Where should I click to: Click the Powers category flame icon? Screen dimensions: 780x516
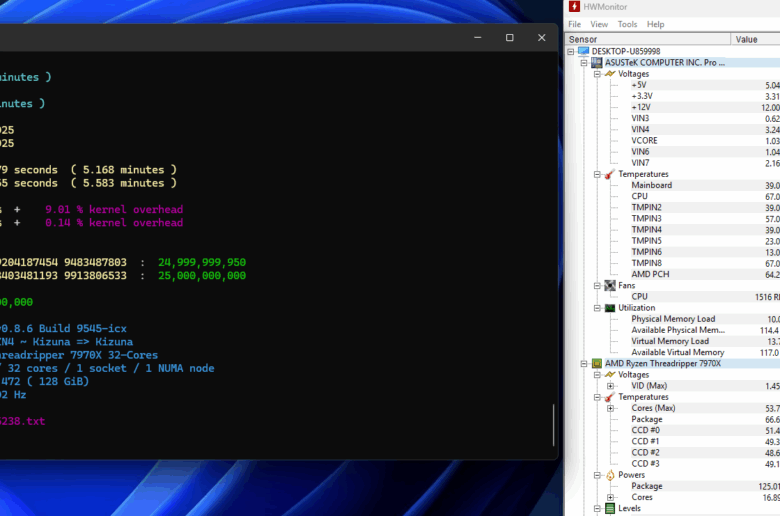610,475
